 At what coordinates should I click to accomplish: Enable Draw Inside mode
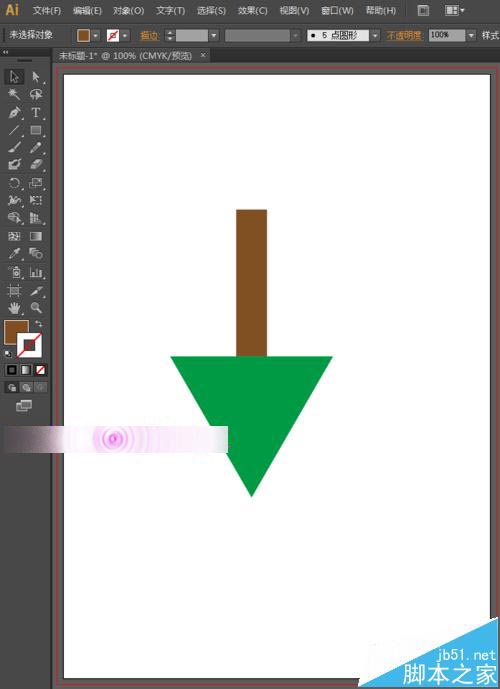[x=40, y=388]
